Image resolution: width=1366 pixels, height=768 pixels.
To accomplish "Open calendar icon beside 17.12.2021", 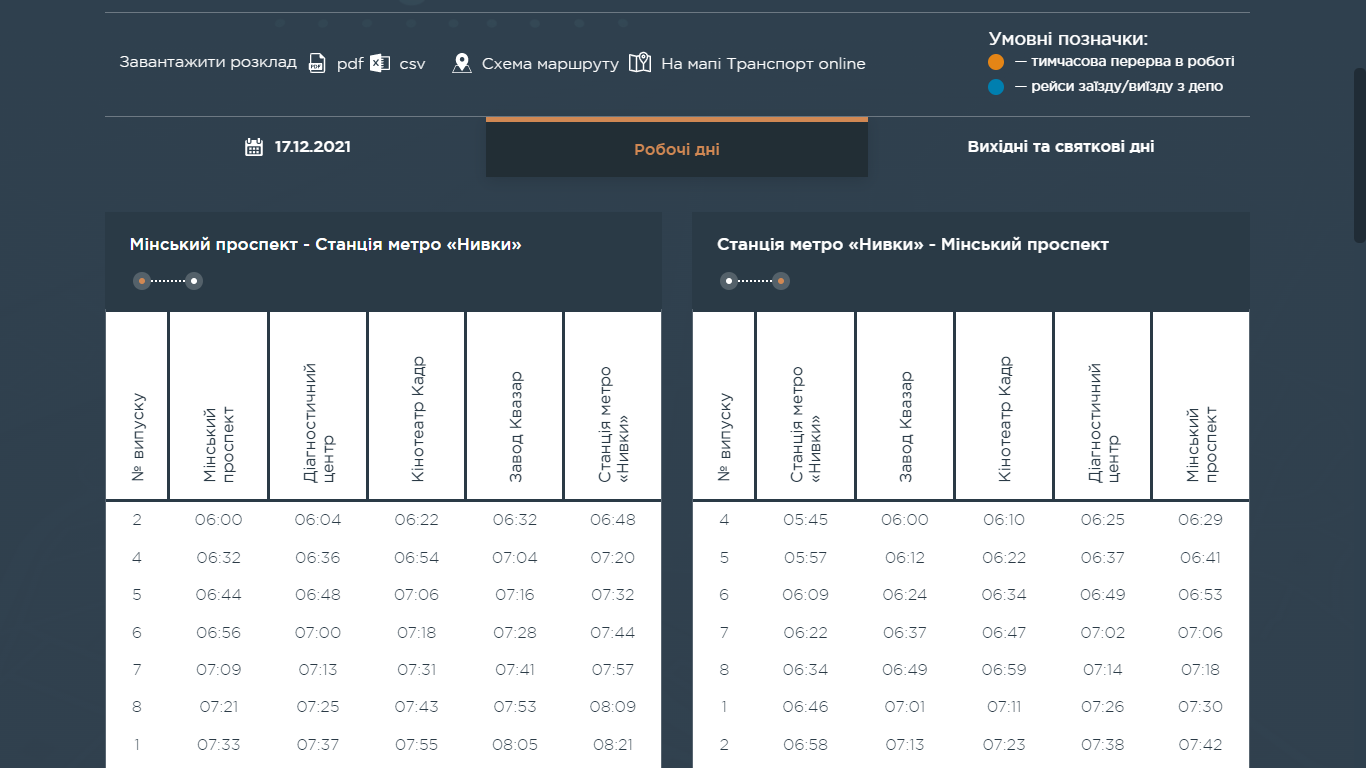I will pos(254,147).
